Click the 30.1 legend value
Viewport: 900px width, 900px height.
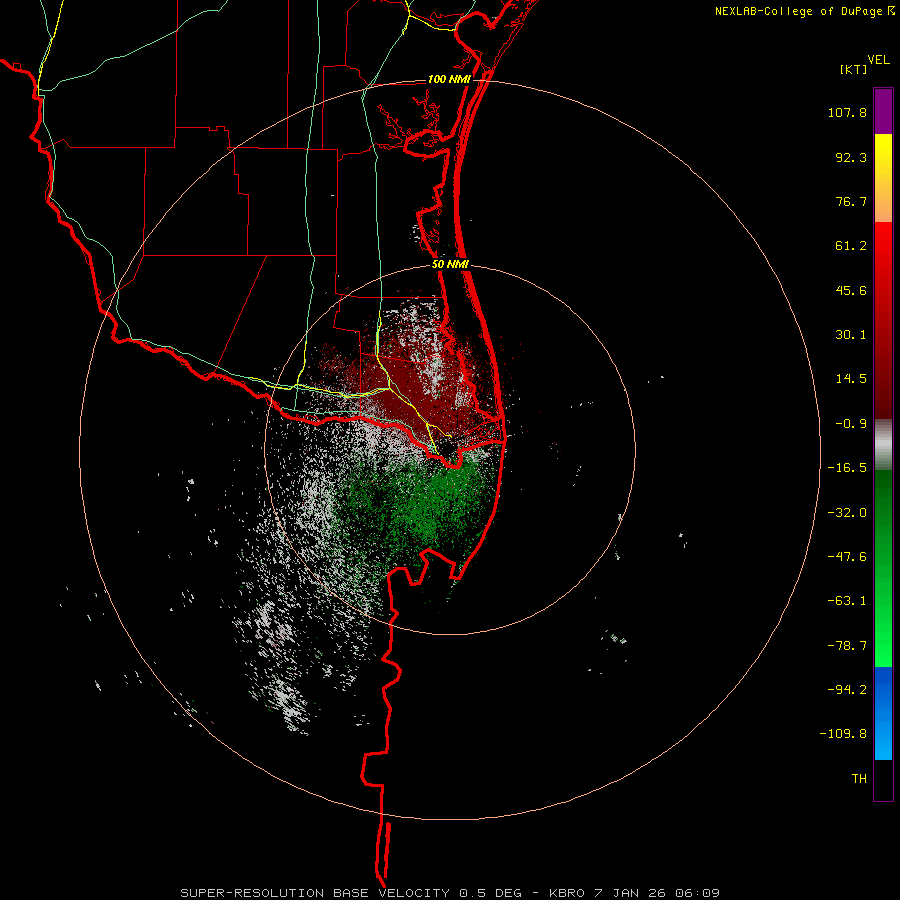[x=851, y=335]
